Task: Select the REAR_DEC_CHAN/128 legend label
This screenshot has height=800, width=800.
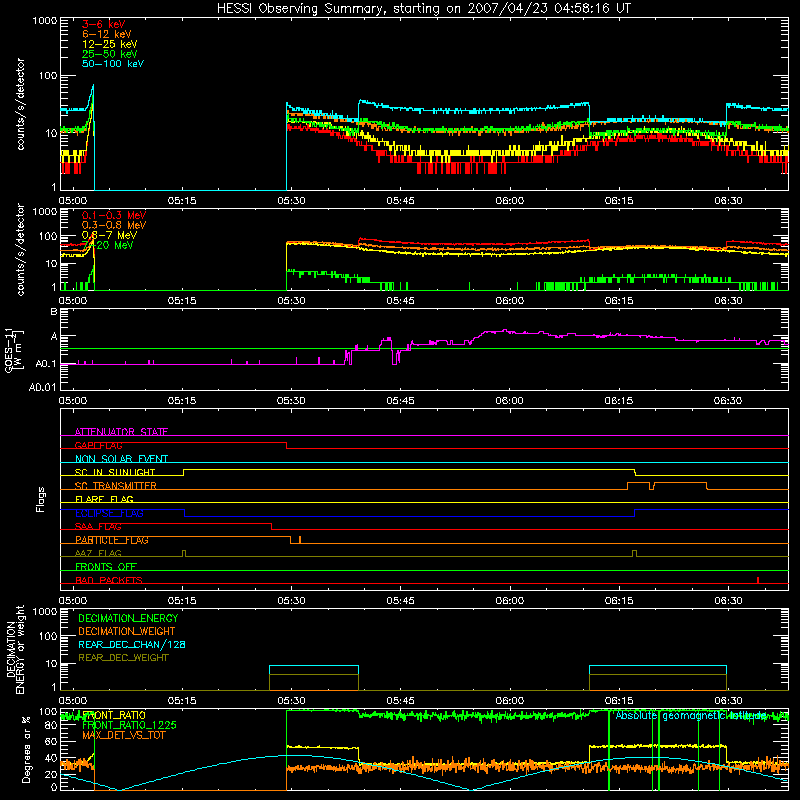Action: point(132,644)
